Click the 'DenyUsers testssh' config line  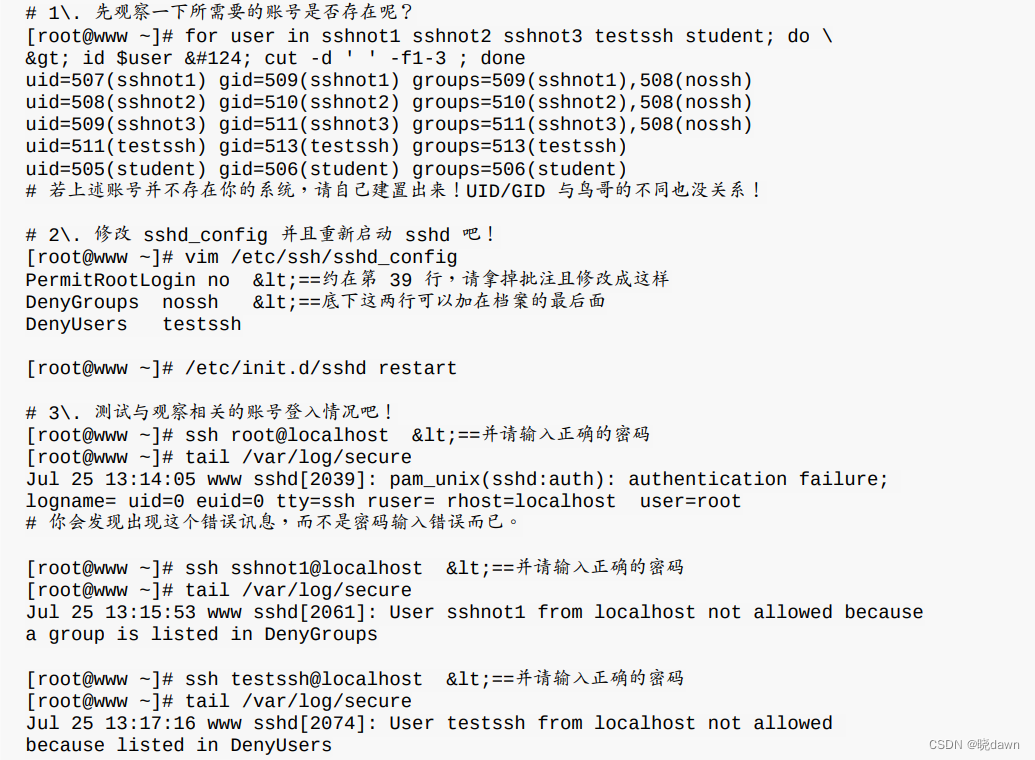(133, 324)
